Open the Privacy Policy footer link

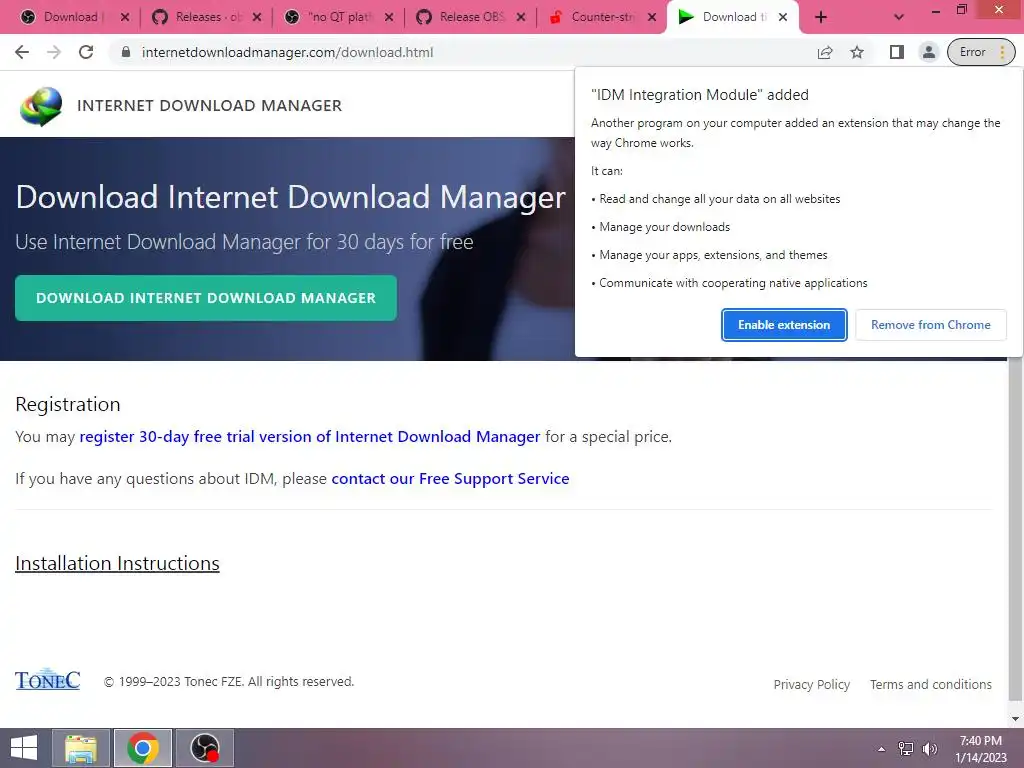[812, 684]
